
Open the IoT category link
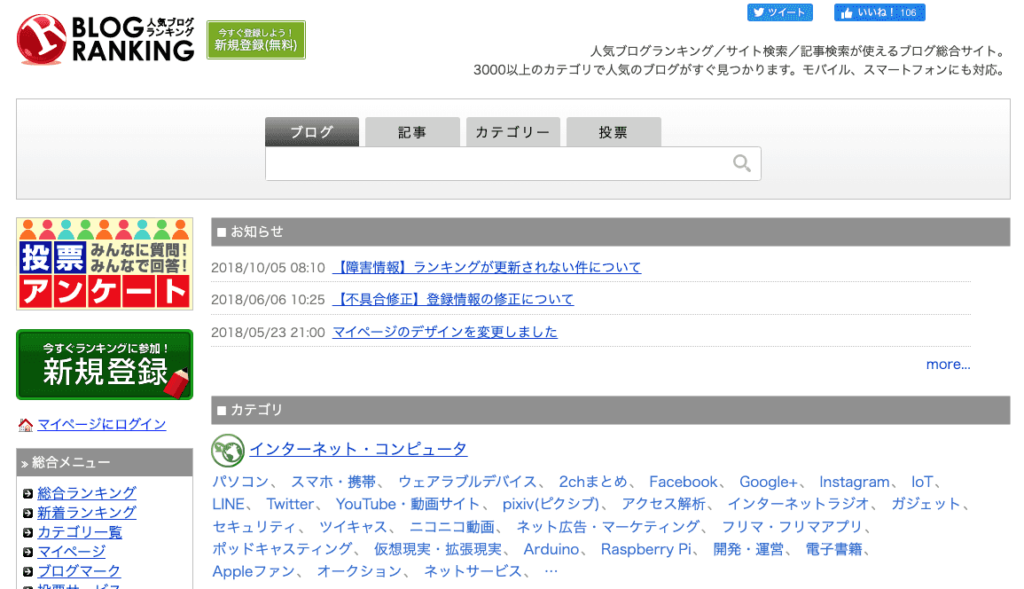click(x=921, y=482)
